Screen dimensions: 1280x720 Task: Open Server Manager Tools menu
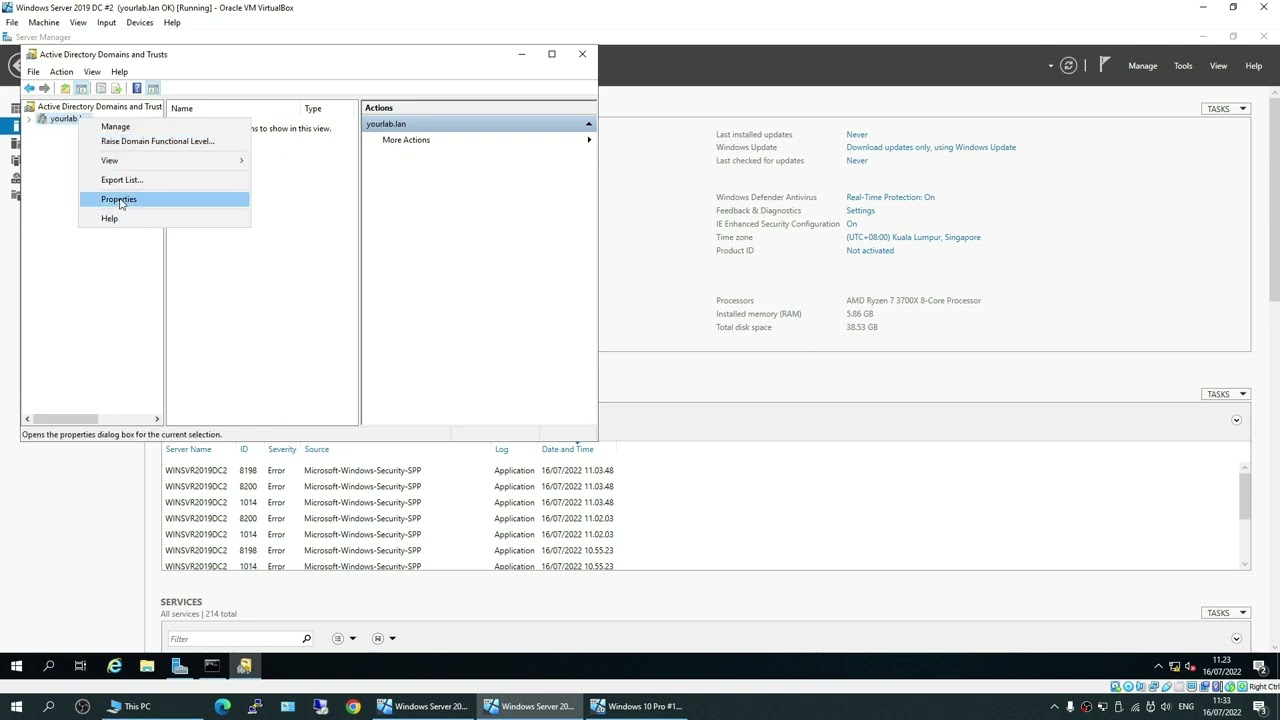[x=1183, y=66]
